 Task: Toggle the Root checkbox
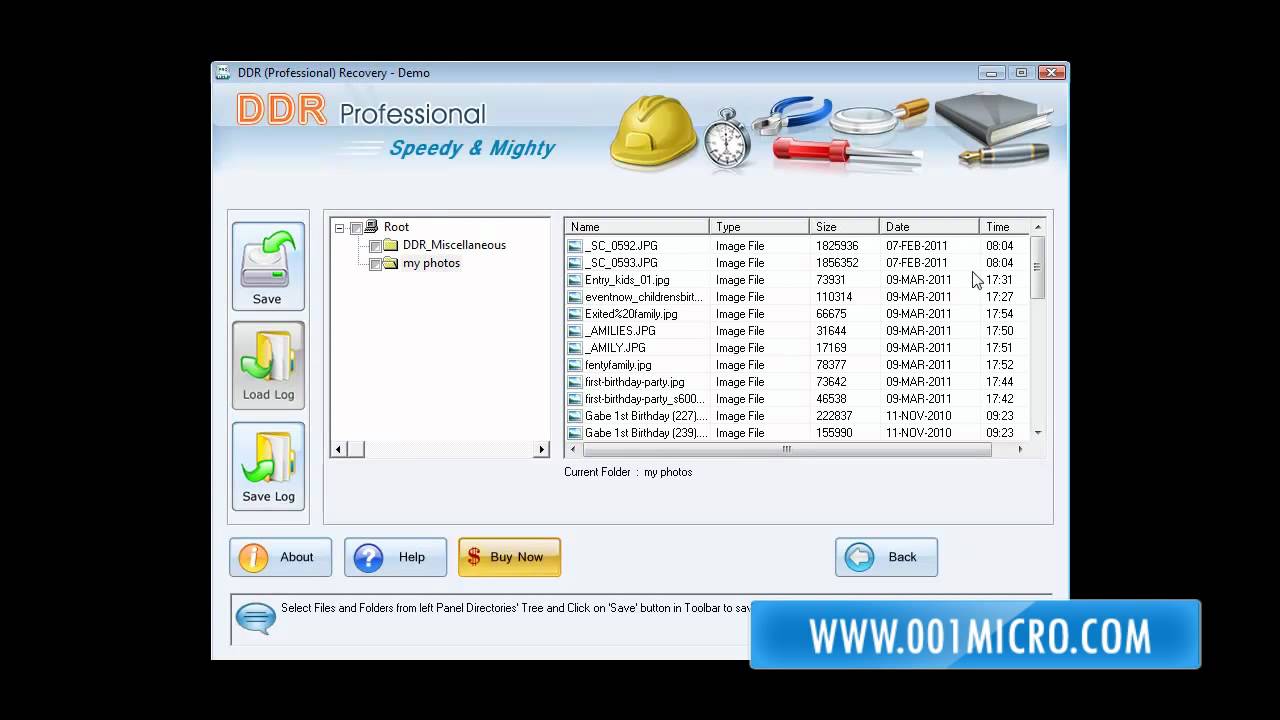[356, 228]
